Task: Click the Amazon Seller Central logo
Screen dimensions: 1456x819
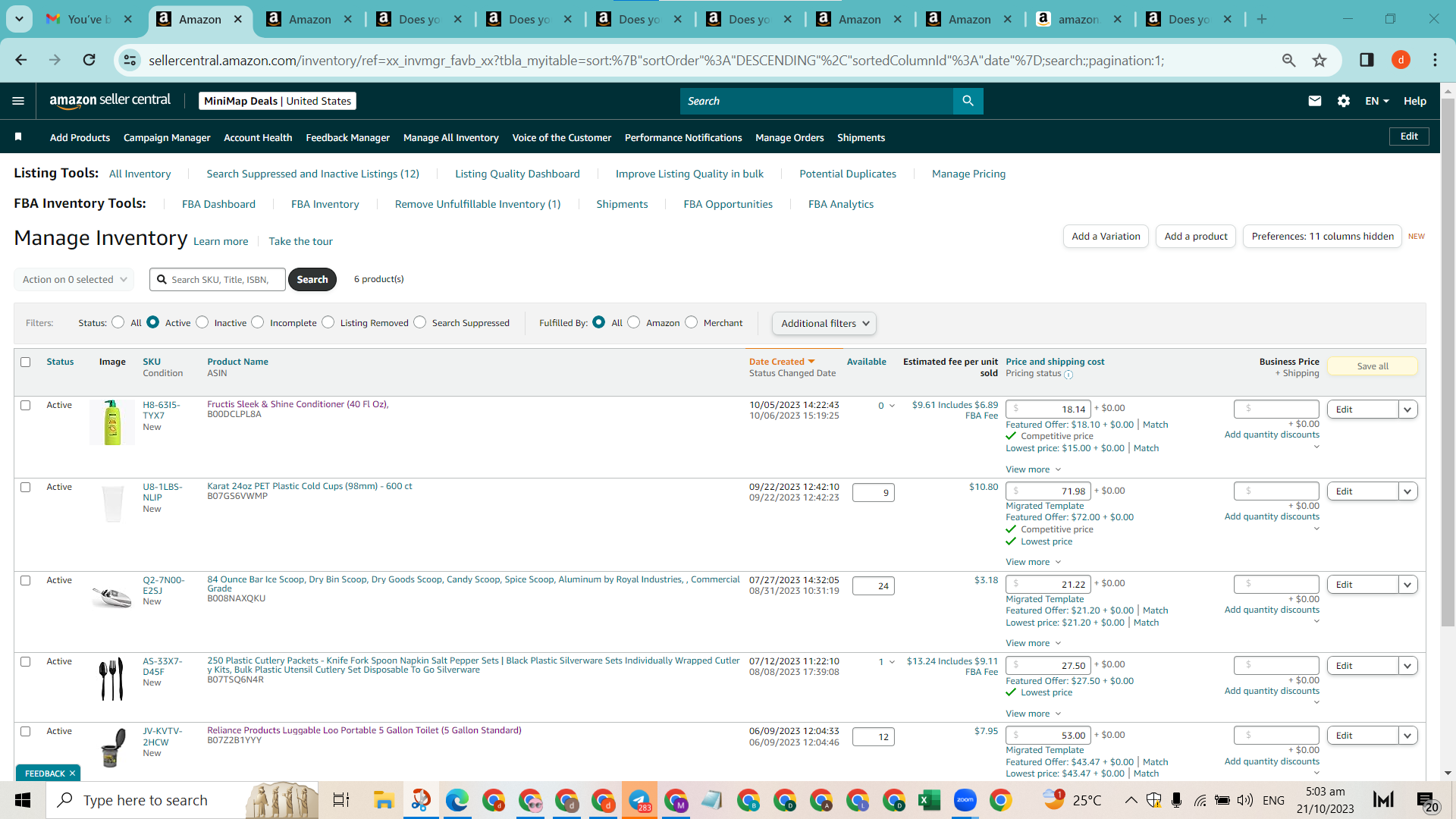Action: click(x=110, y=101)
